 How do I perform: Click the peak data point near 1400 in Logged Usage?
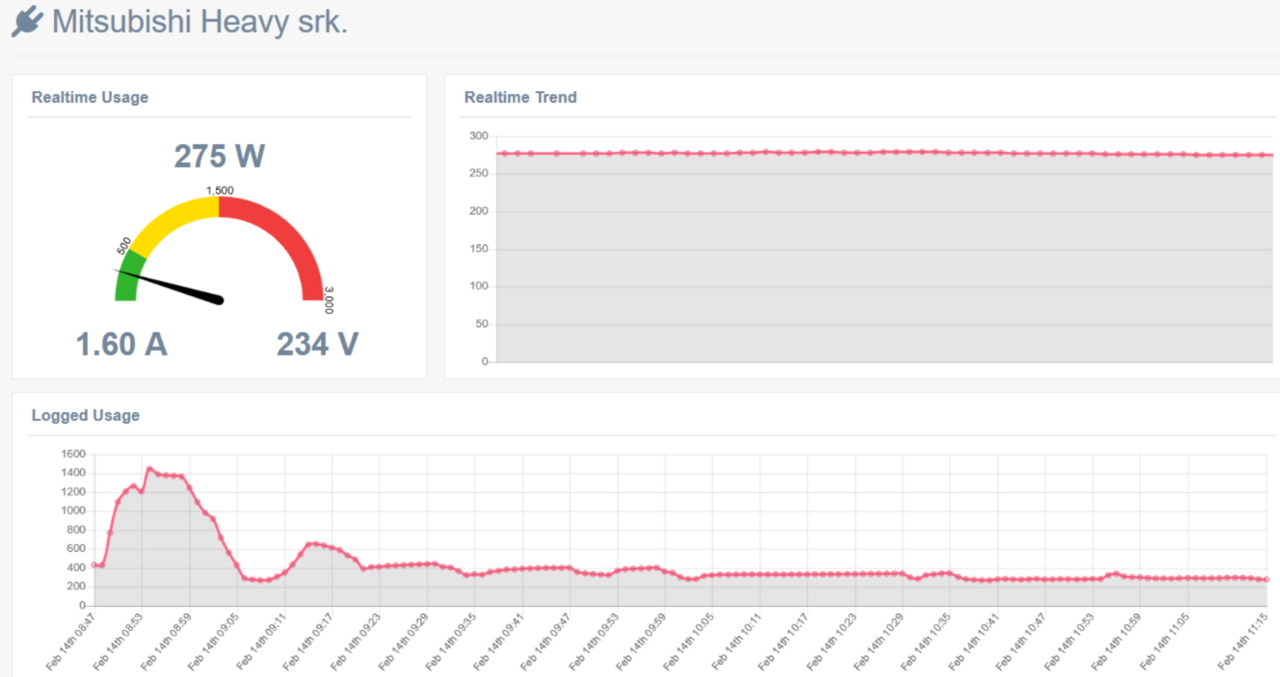click(149, 469)
